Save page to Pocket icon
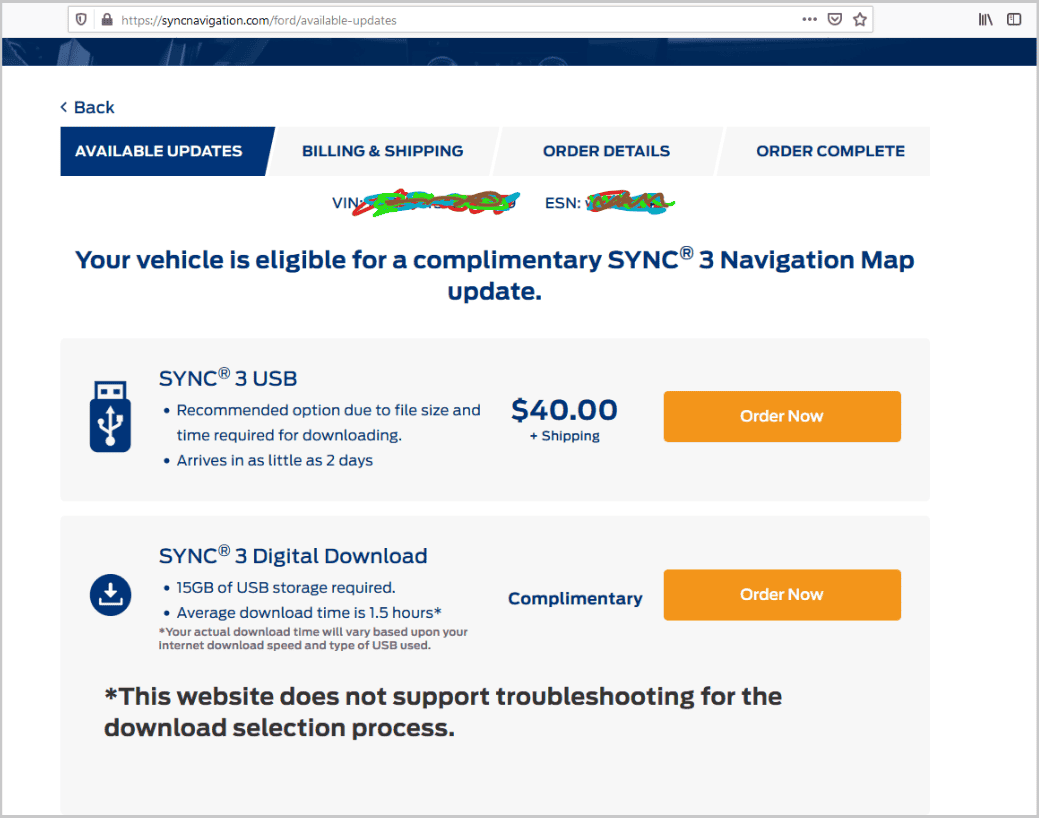Screen dimensions: 1039x818 [x=834, y=19]
